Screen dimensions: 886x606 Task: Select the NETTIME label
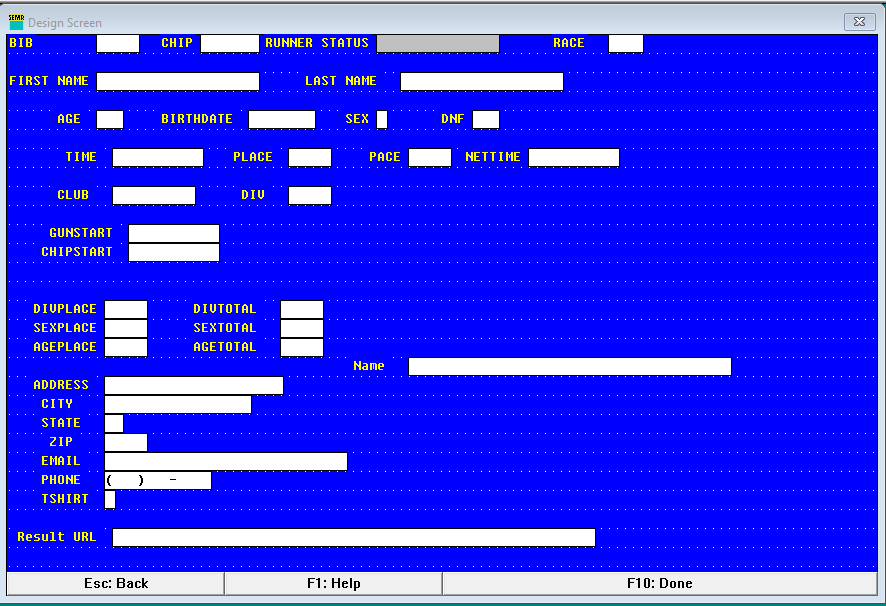[x=493, y=157]
